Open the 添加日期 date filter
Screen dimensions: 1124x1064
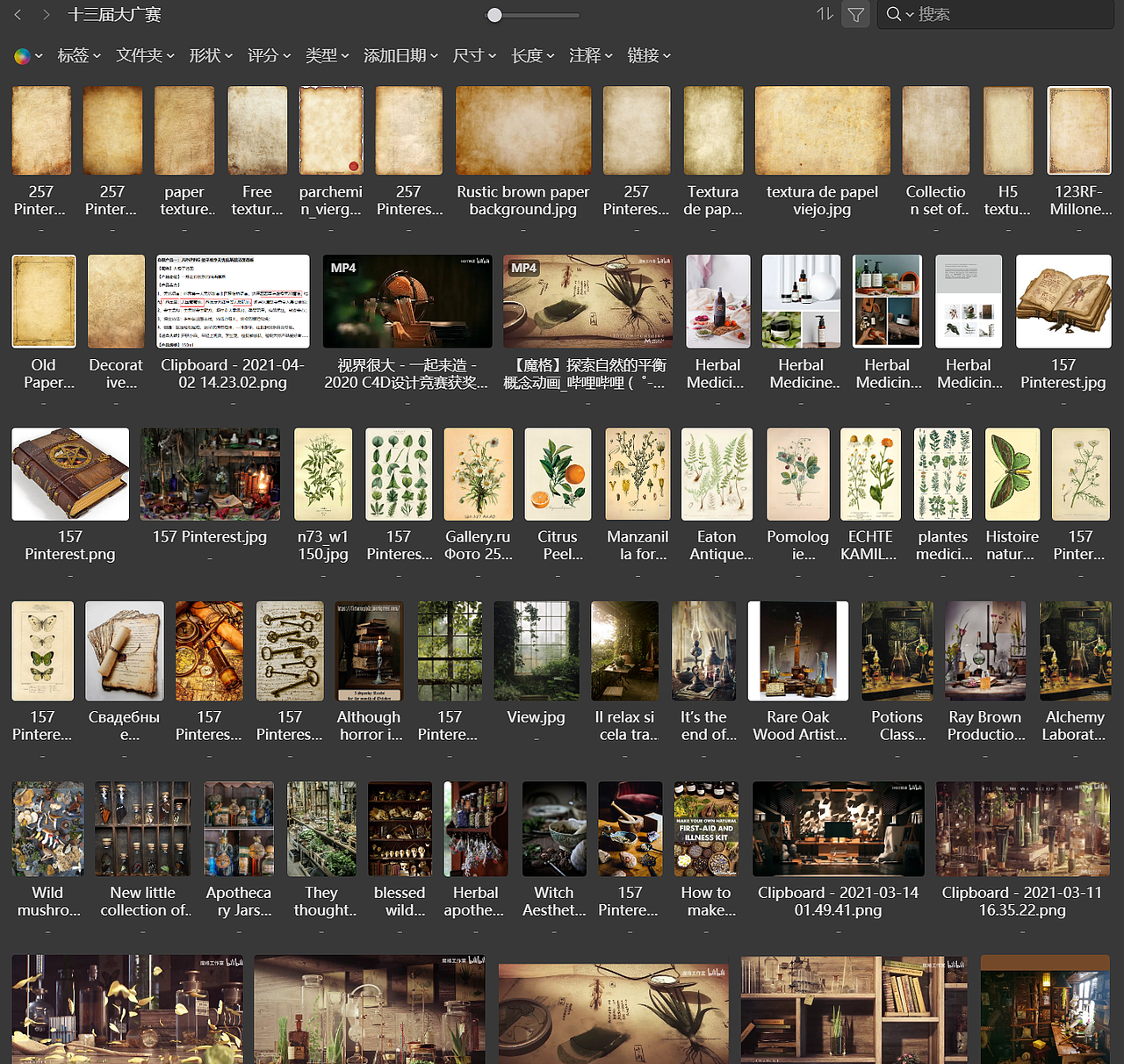(x=400, y=55)
